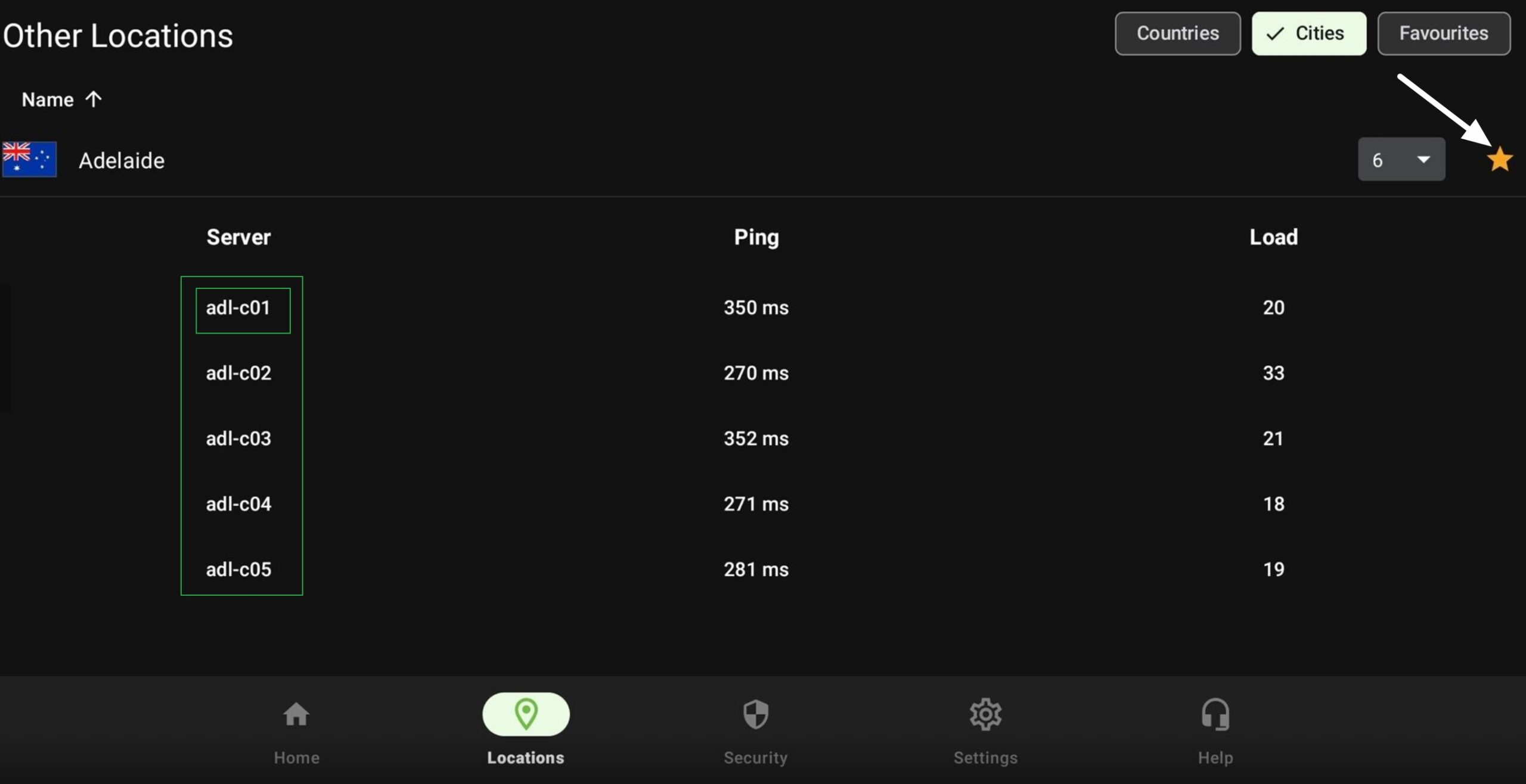Screen dimensions: 1526x784
Task: Open the Security shield icon
Action: point(755,714)
